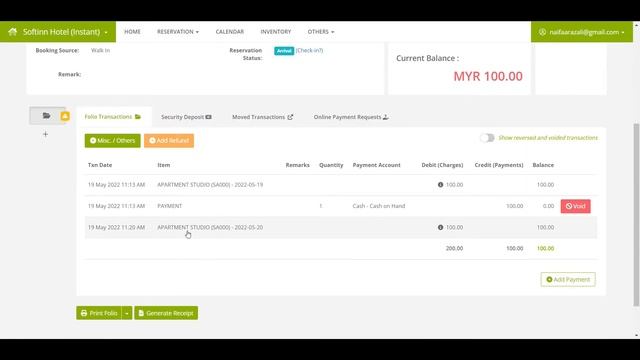Open the CALENDAR page
This screenshot has width=640, height=360.
click(x=229, y=31)
